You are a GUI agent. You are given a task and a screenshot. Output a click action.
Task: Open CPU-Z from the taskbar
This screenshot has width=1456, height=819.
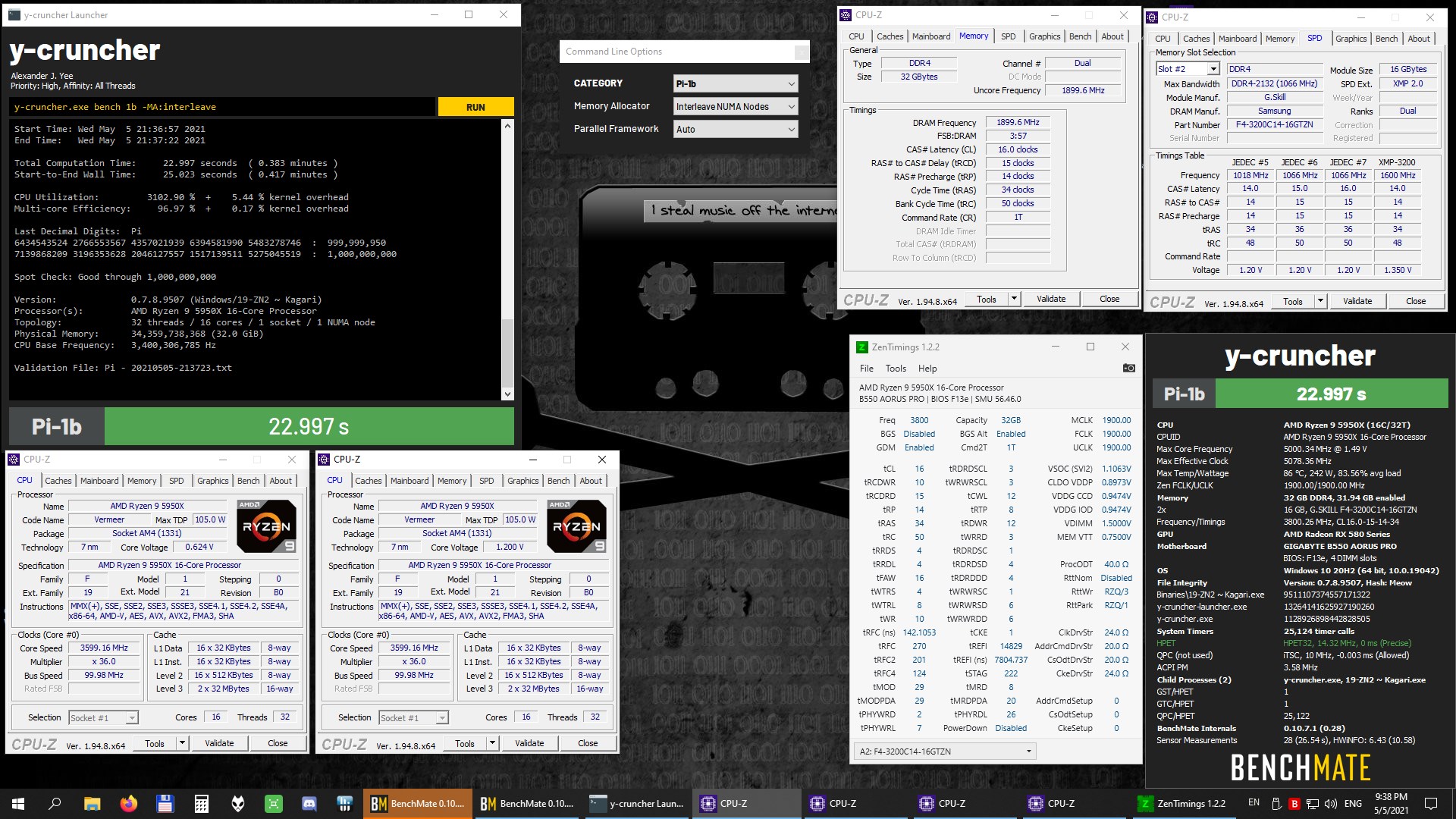tap(747, 803)
